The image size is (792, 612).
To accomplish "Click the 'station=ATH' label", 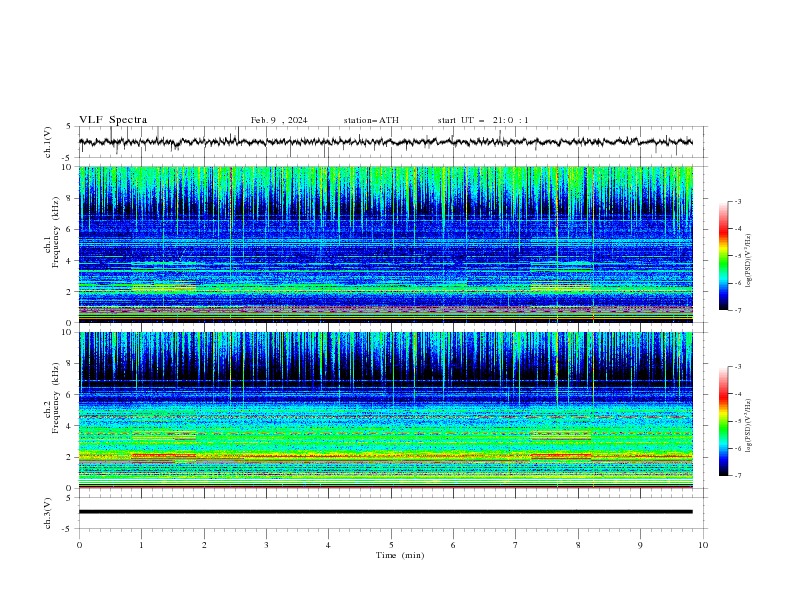I will coord(371,120).
